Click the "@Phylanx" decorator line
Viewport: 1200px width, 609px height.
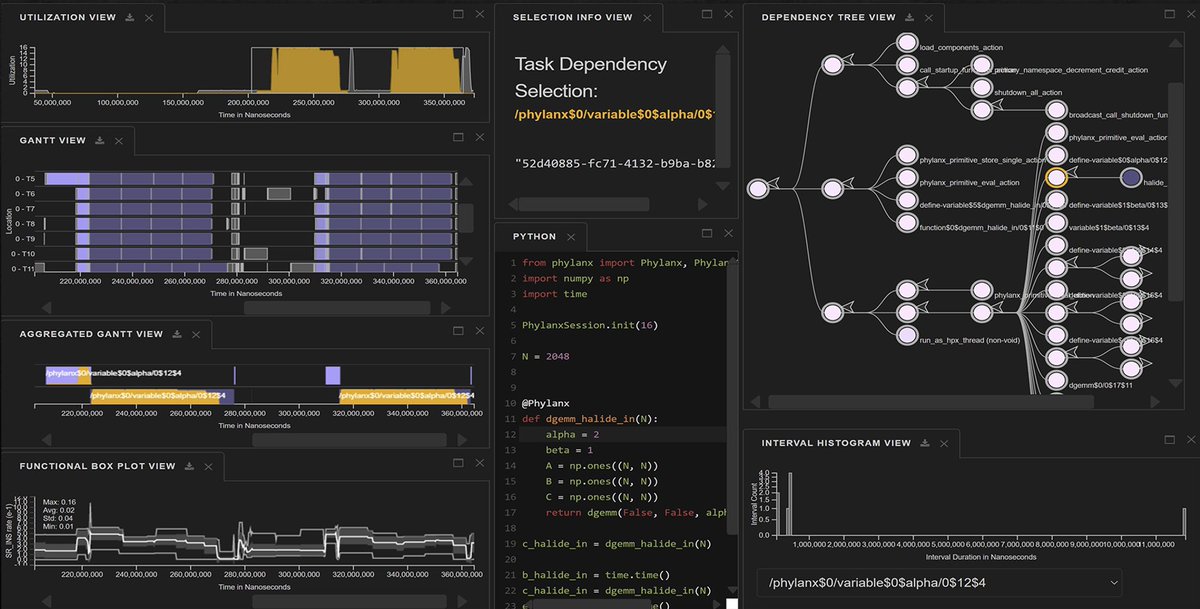tap(546, 403)
